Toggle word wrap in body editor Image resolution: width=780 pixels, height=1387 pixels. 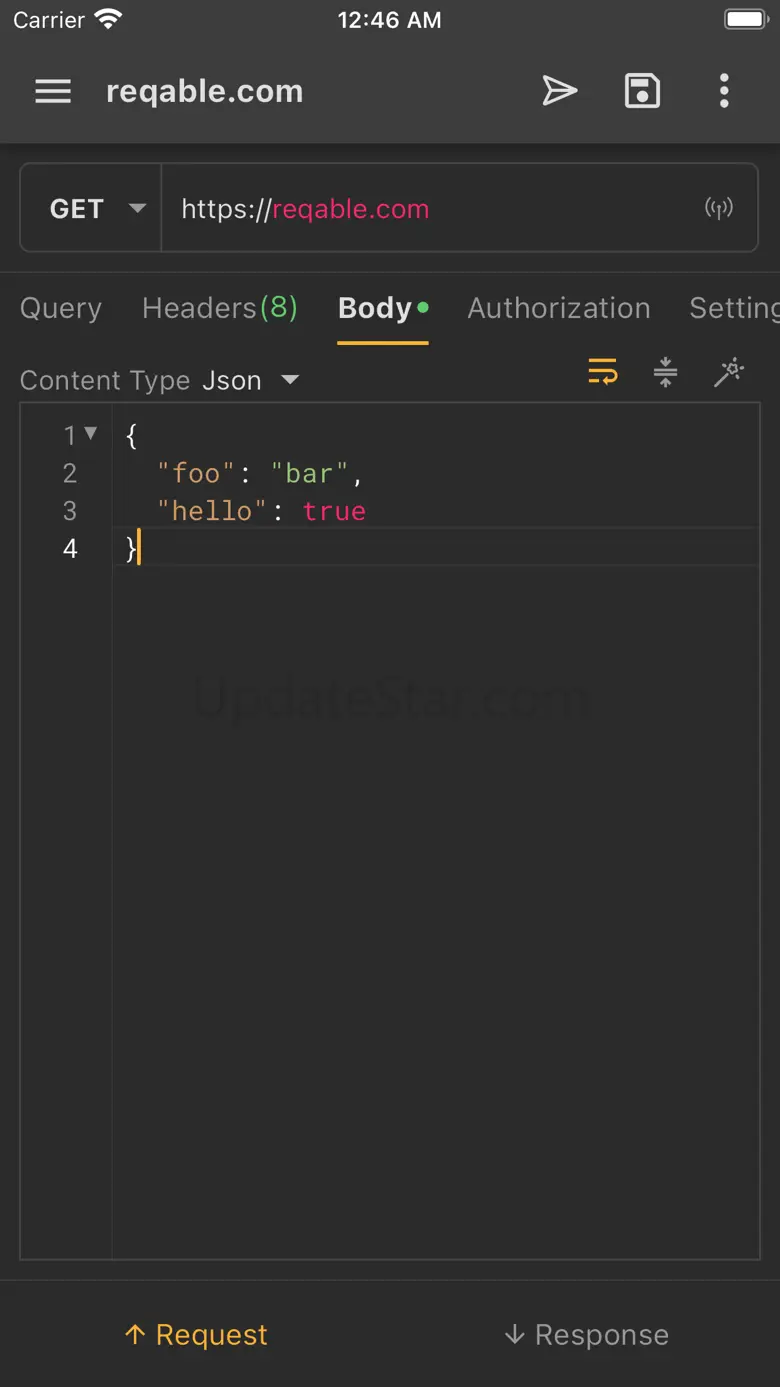(602, 373)
